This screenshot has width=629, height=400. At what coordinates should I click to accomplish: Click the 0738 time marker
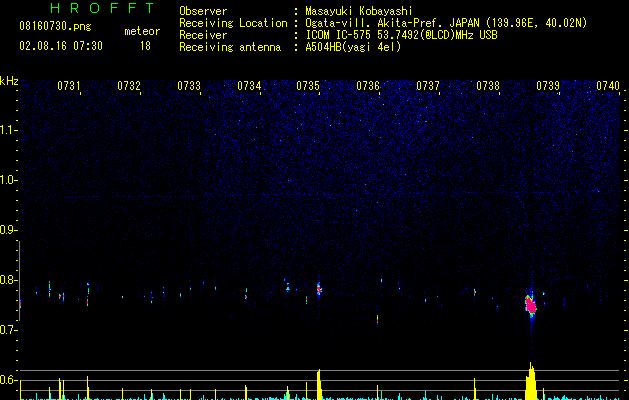pos(488,86)
